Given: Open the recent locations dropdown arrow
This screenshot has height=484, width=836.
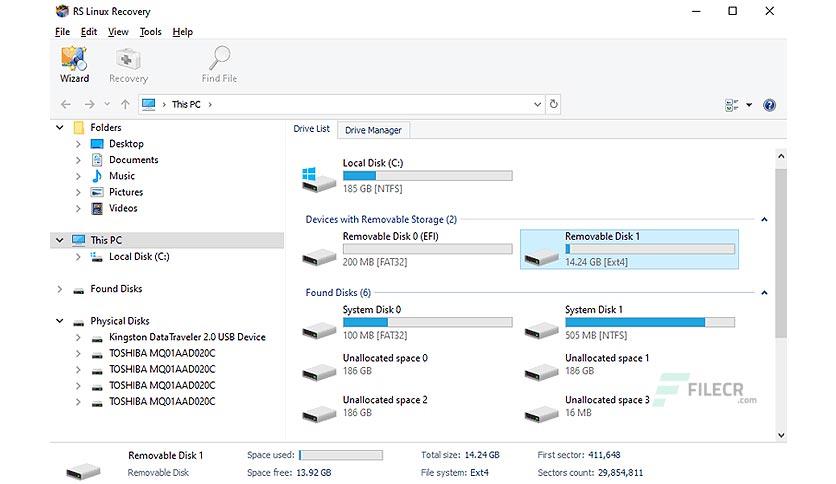Looking at the screenshot, I should click(107, 104).
